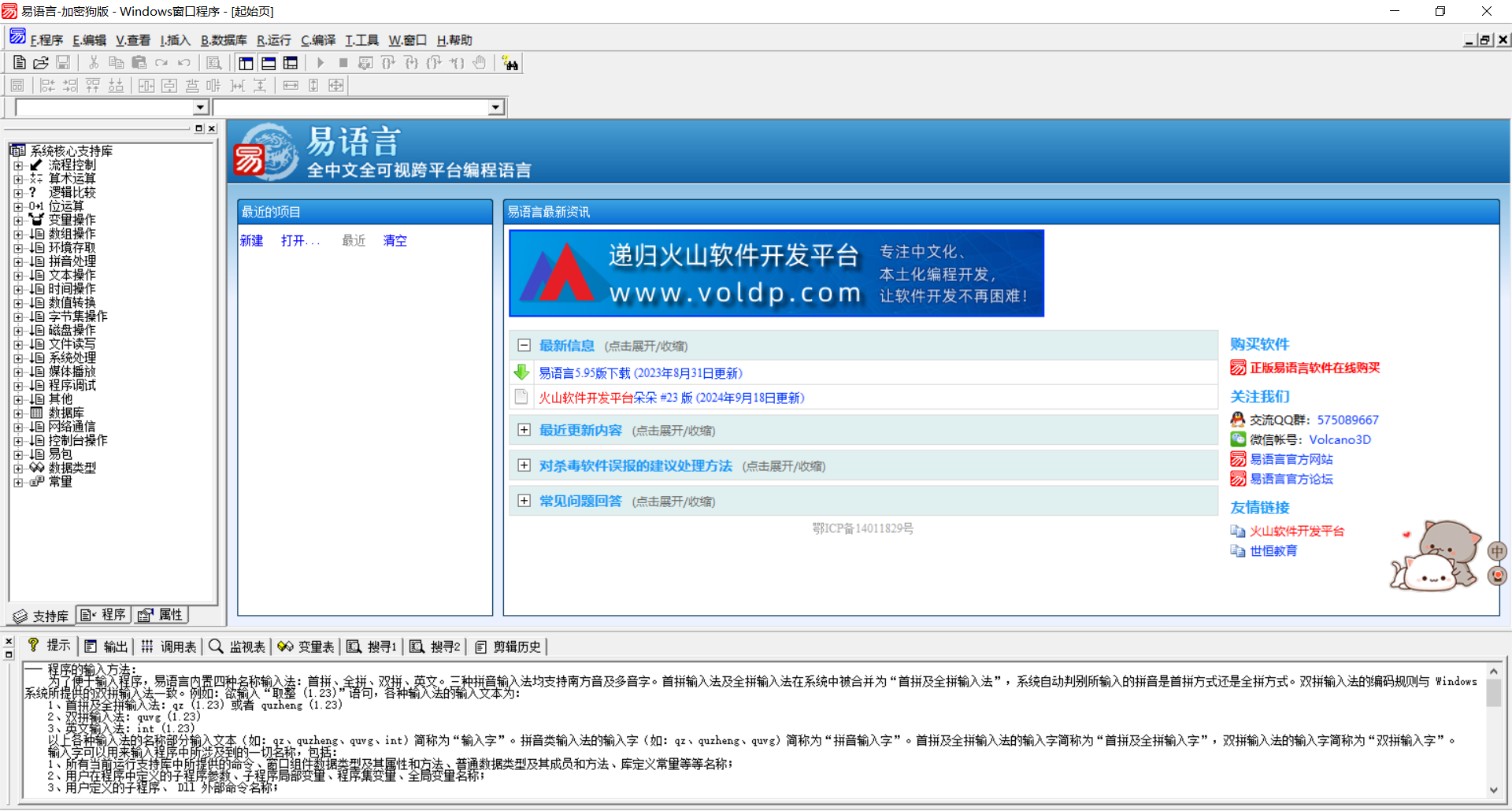
Task: Click the QQ group 575089667 link
Action: click(x=1347, y=420)
